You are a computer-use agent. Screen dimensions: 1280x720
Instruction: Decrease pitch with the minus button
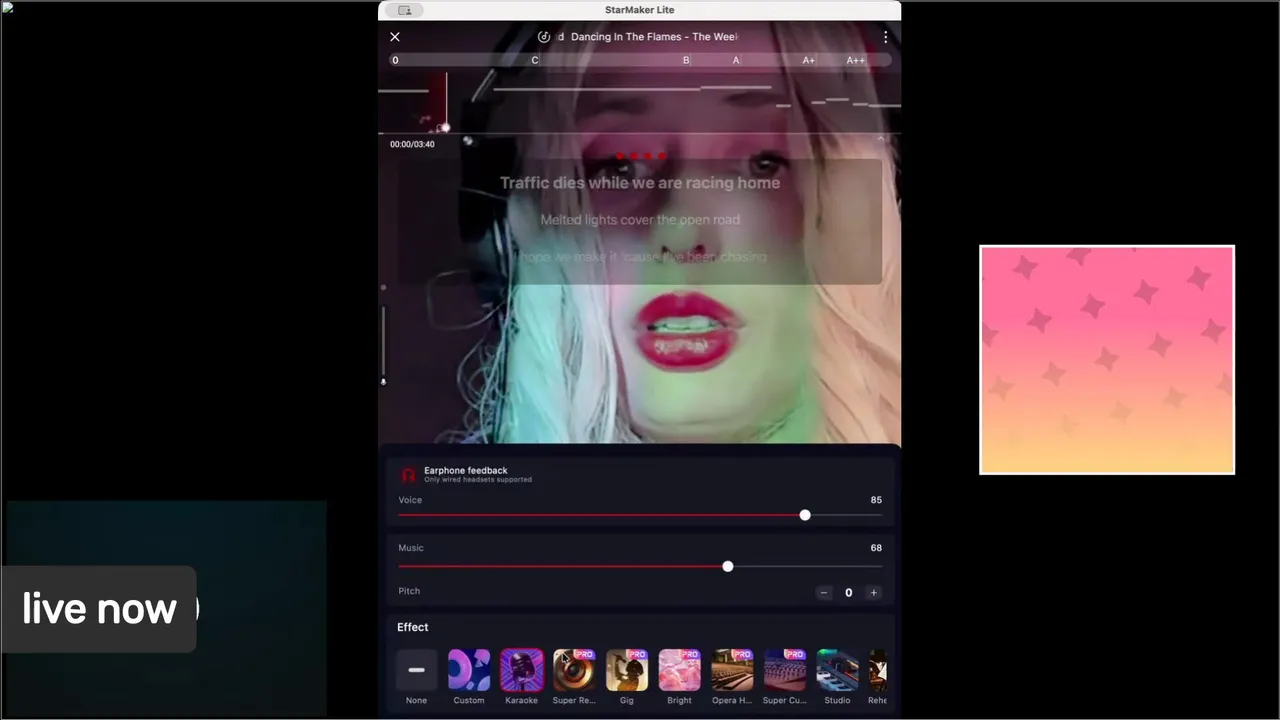coord(824,592)
